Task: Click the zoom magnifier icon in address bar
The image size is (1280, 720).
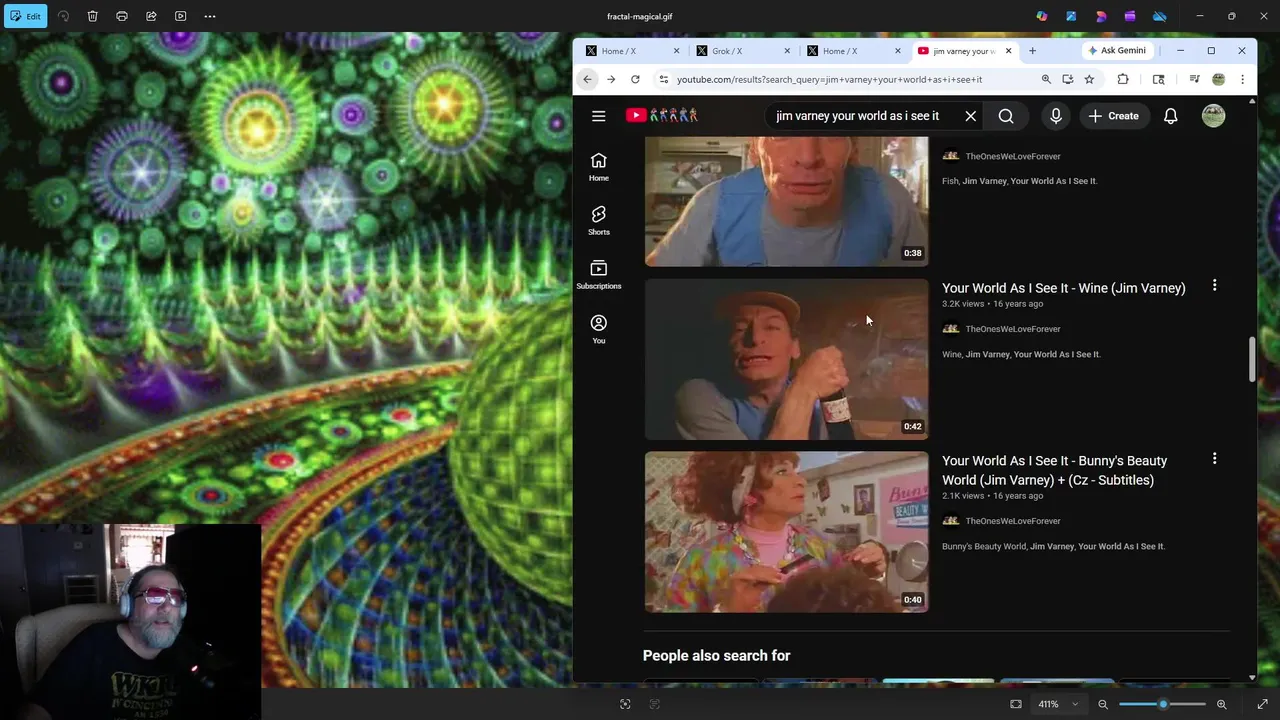Action: [1046, 79]
